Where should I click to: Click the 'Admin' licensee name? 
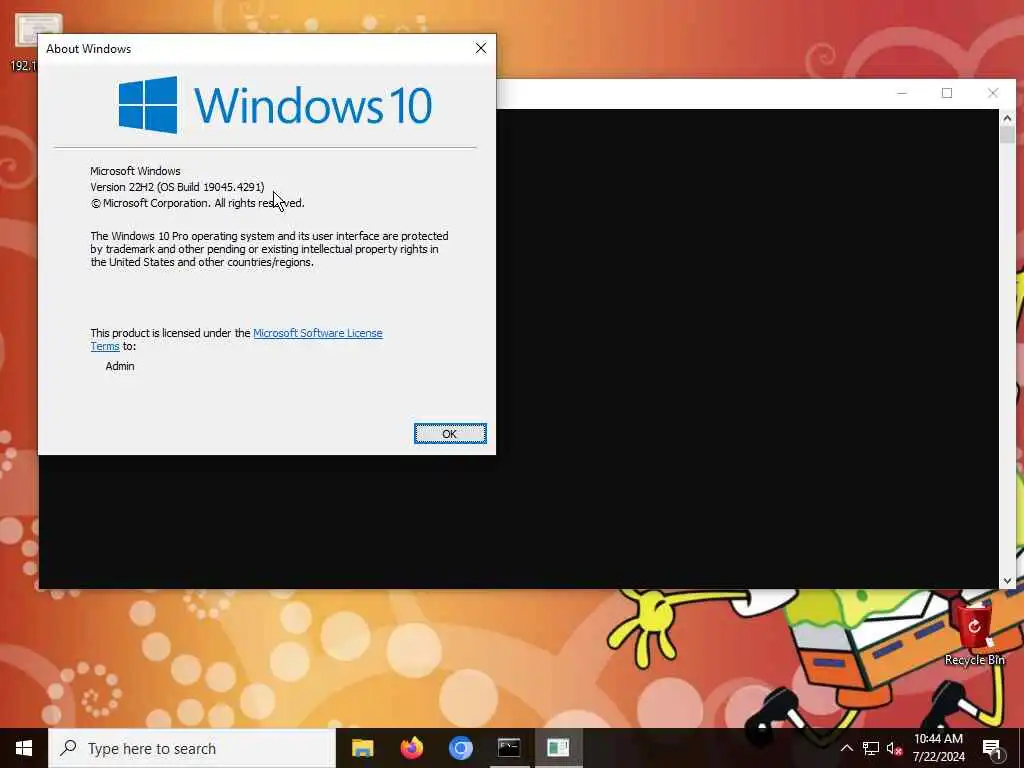(120, 366)
